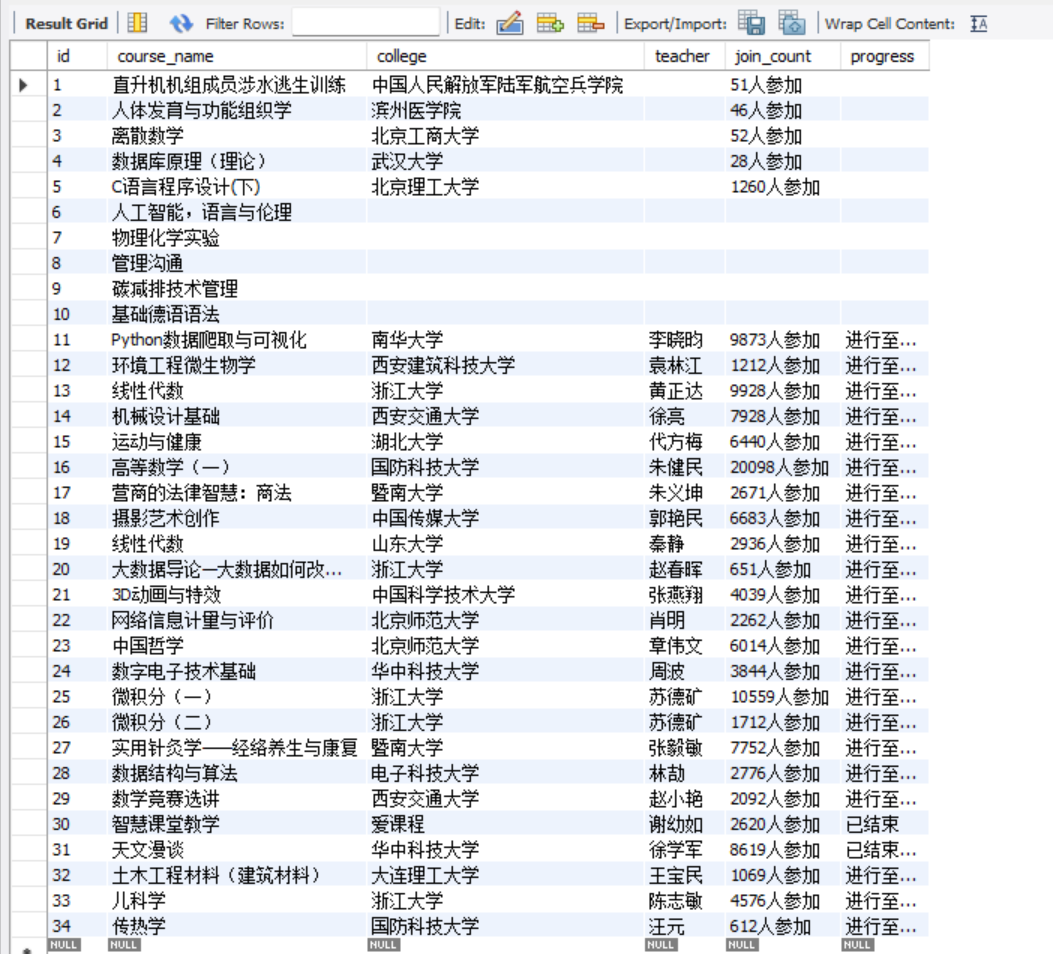Select teacher cell 袁林江
Image resolution: width=1053 pixels, height=954 pixels.
tap(685, 365)
